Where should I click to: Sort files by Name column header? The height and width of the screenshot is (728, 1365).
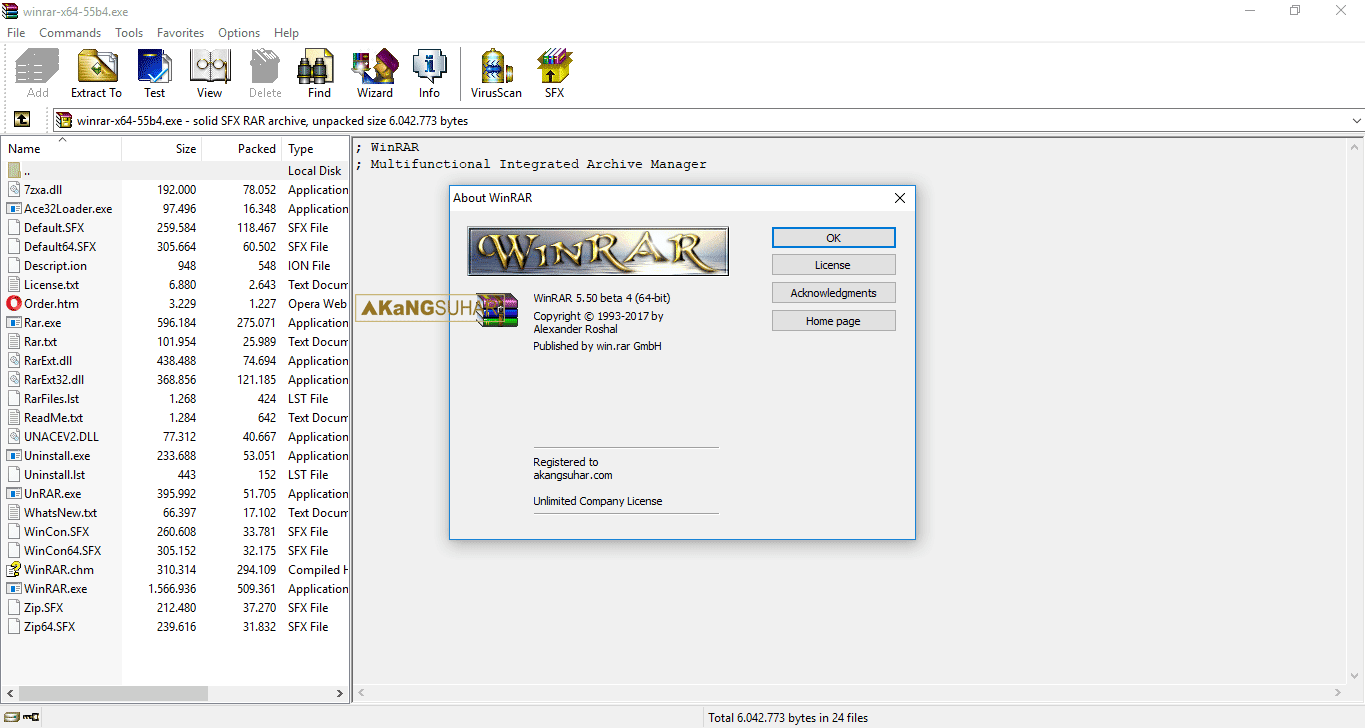click(61, 148)
